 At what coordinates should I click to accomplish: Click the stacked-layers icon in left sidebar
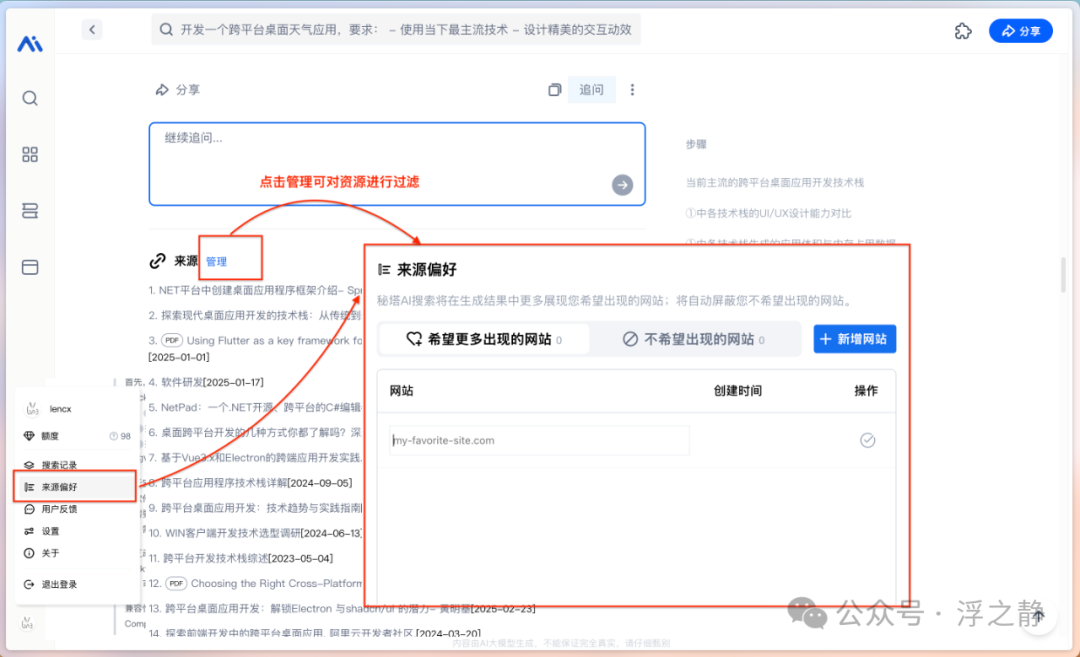point(30,211)
